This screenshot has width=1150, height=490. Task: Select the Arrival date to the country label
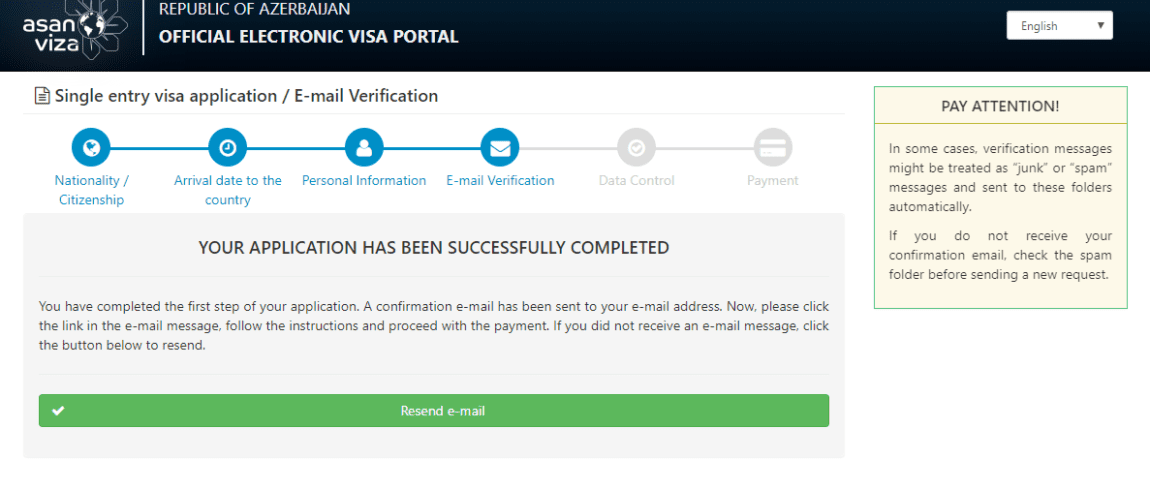227,190
